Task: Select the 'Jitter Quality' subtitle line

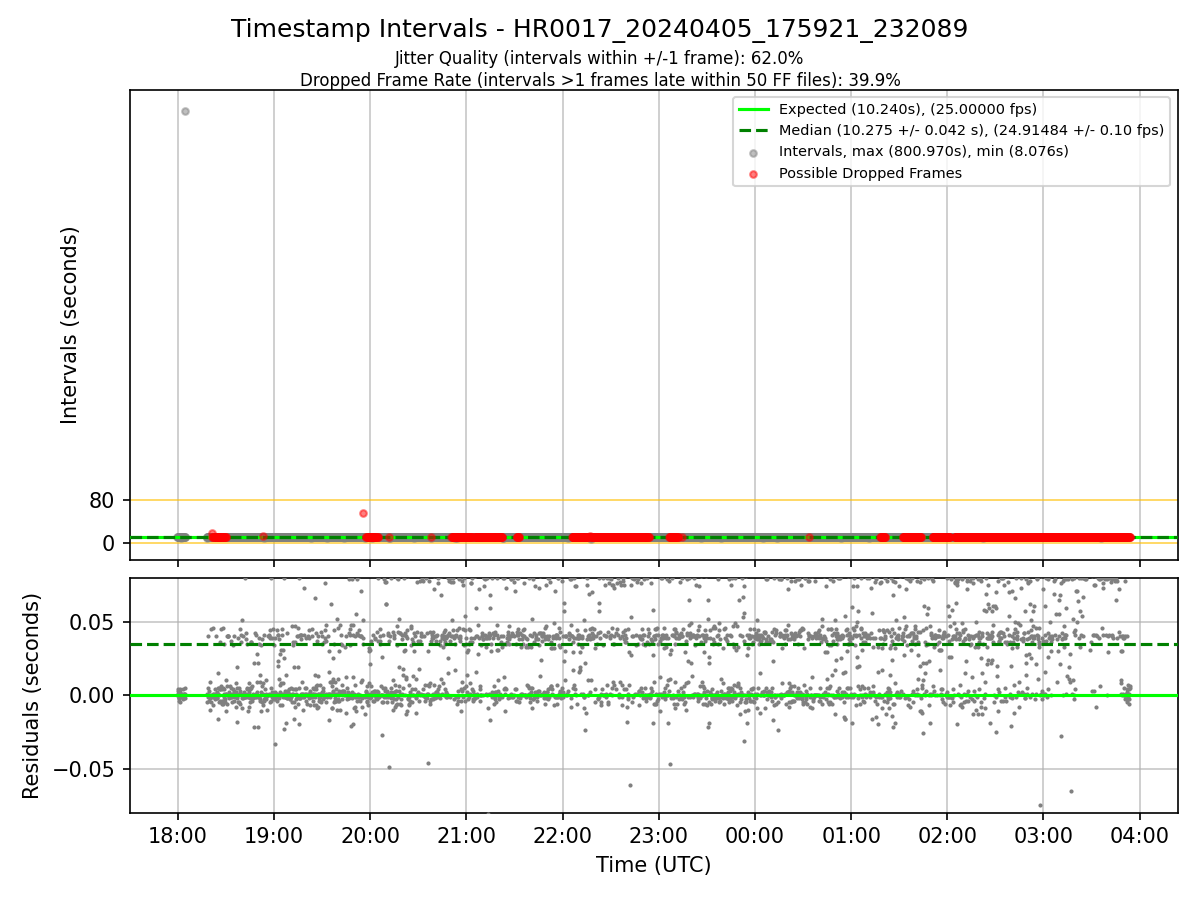Action: (599, 58)
